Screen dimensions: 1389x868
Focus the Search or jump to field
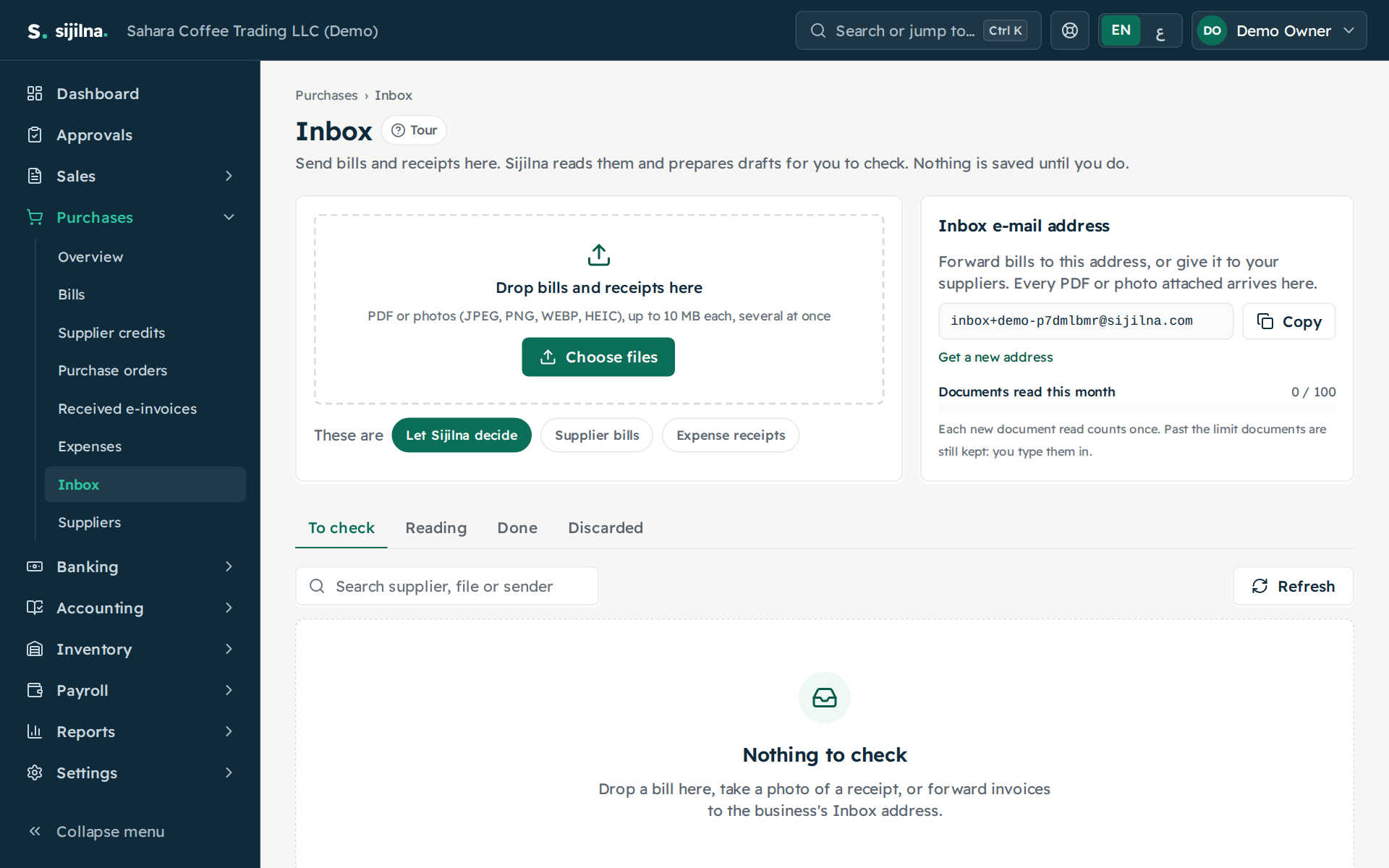[918, 30]
